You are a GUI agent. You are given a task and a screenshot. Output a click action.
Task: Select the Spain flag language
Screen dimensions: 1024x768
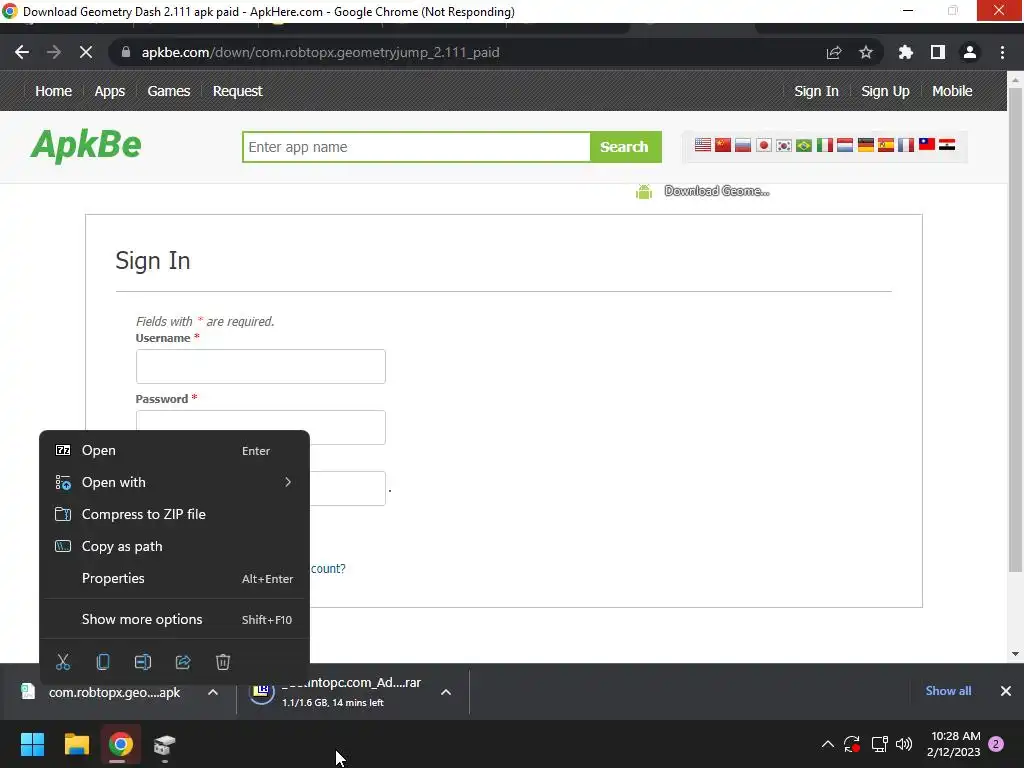pyautogui.click(x=886, y=145)
